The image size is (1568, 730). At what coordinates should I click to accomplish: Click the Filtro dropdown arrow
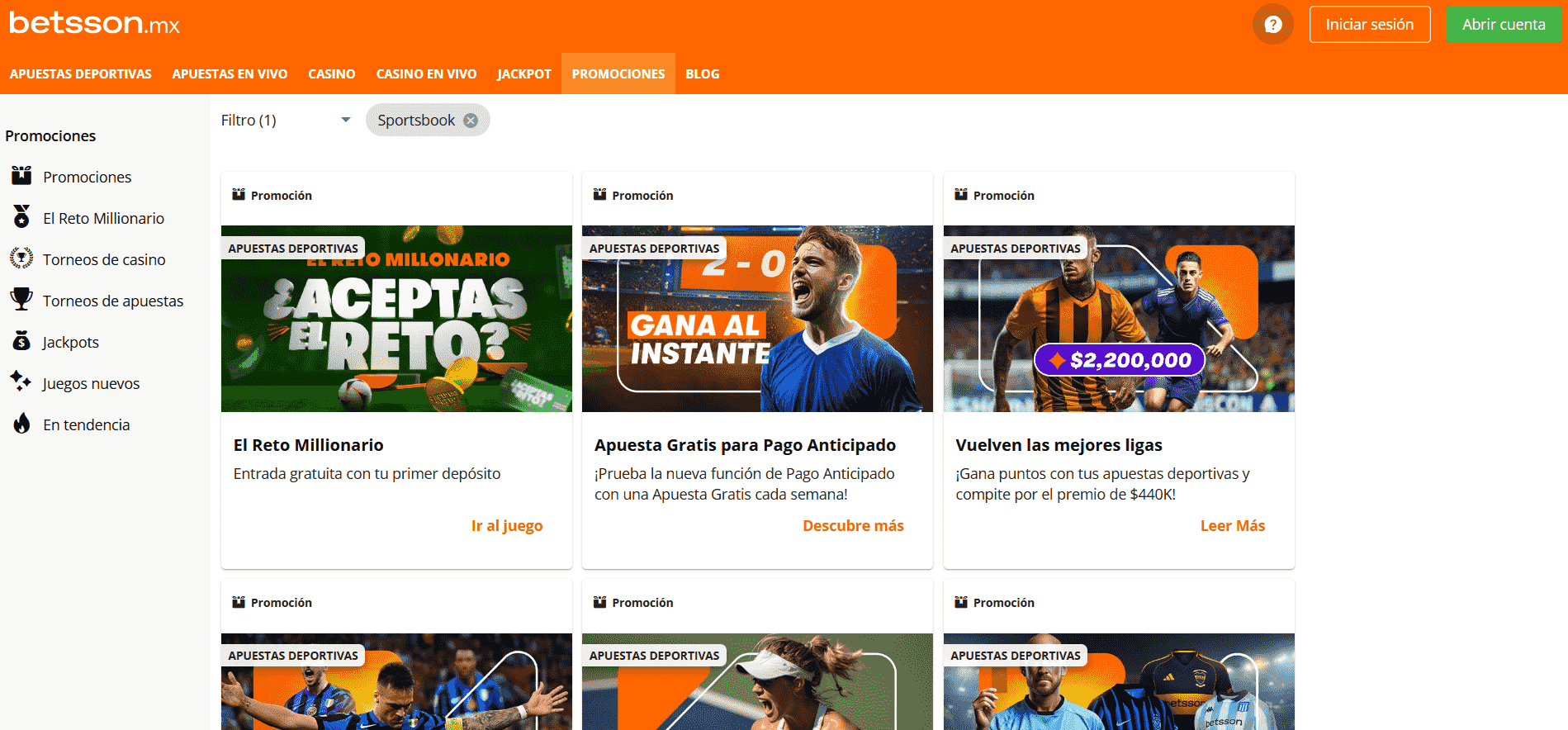click(x=346, y=121)
